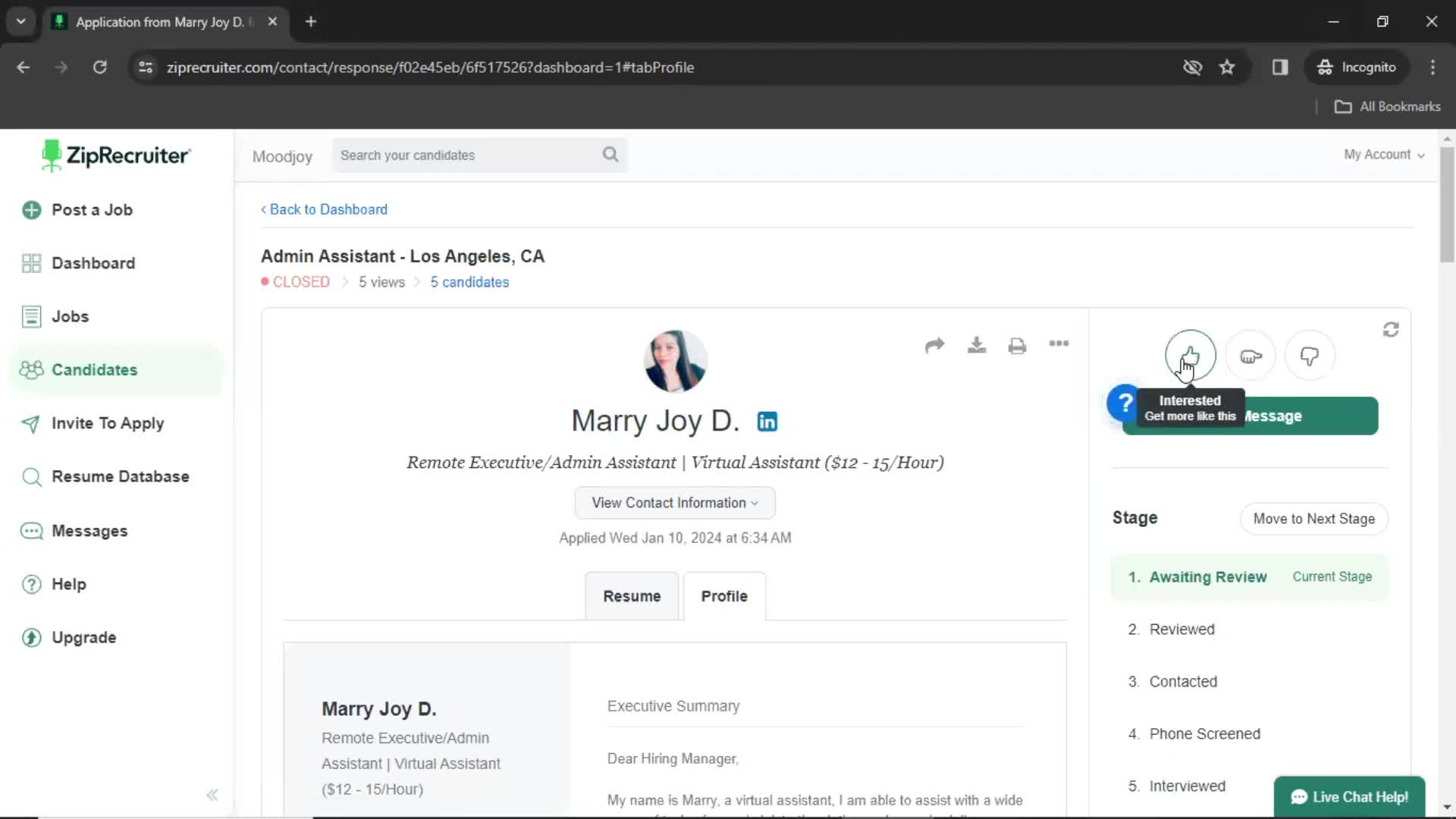Click Back to Dashboard link
The width and height of the screenshot is (1456, 819).
(324, 209)
